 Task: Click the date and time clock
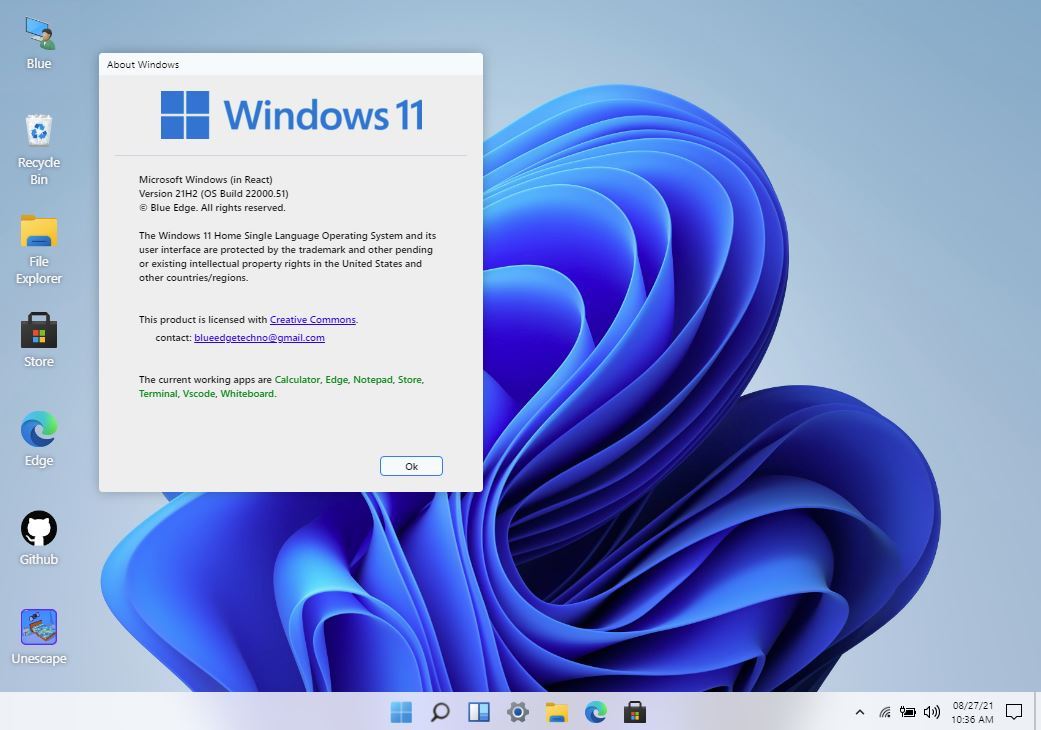(x=972, y=712)
